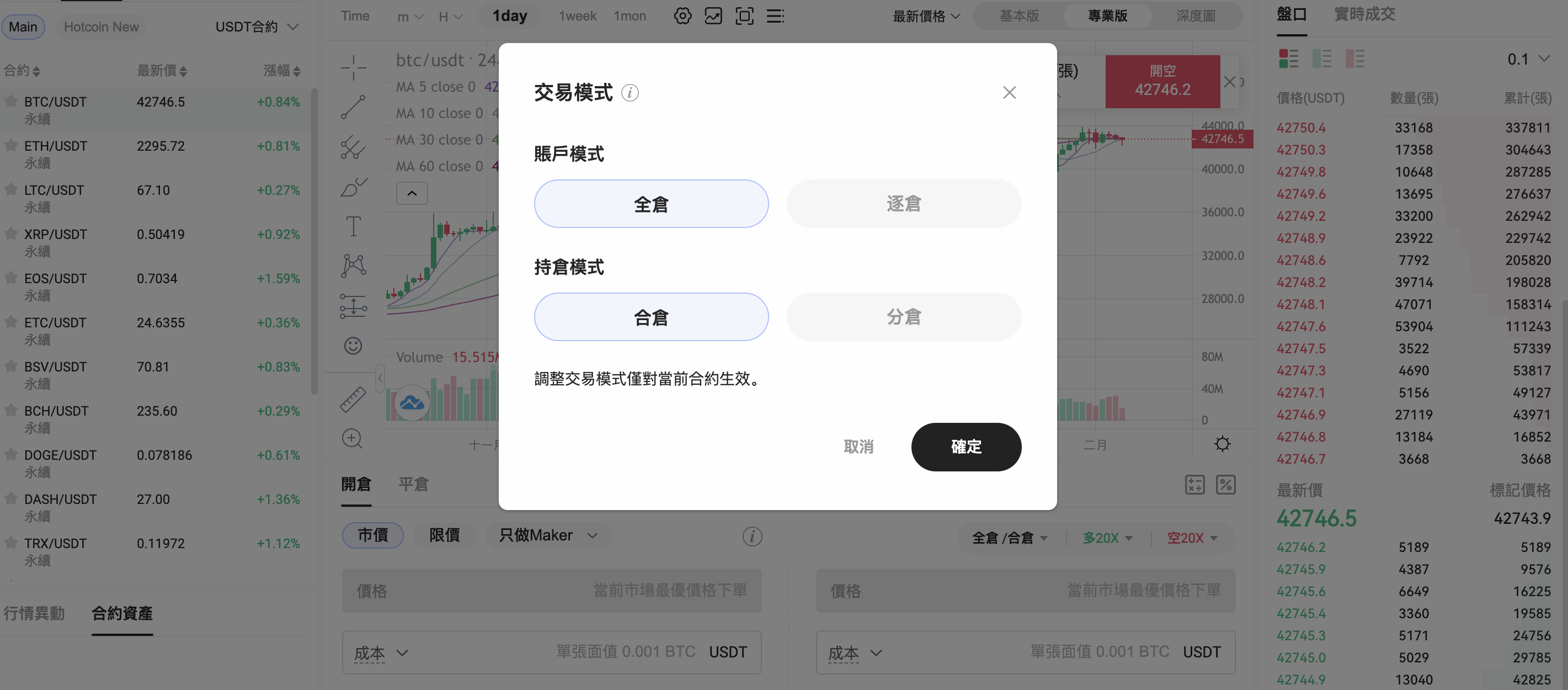Toggle chart fullscreen icon
1568x690 pixels.
click(744, 16)
